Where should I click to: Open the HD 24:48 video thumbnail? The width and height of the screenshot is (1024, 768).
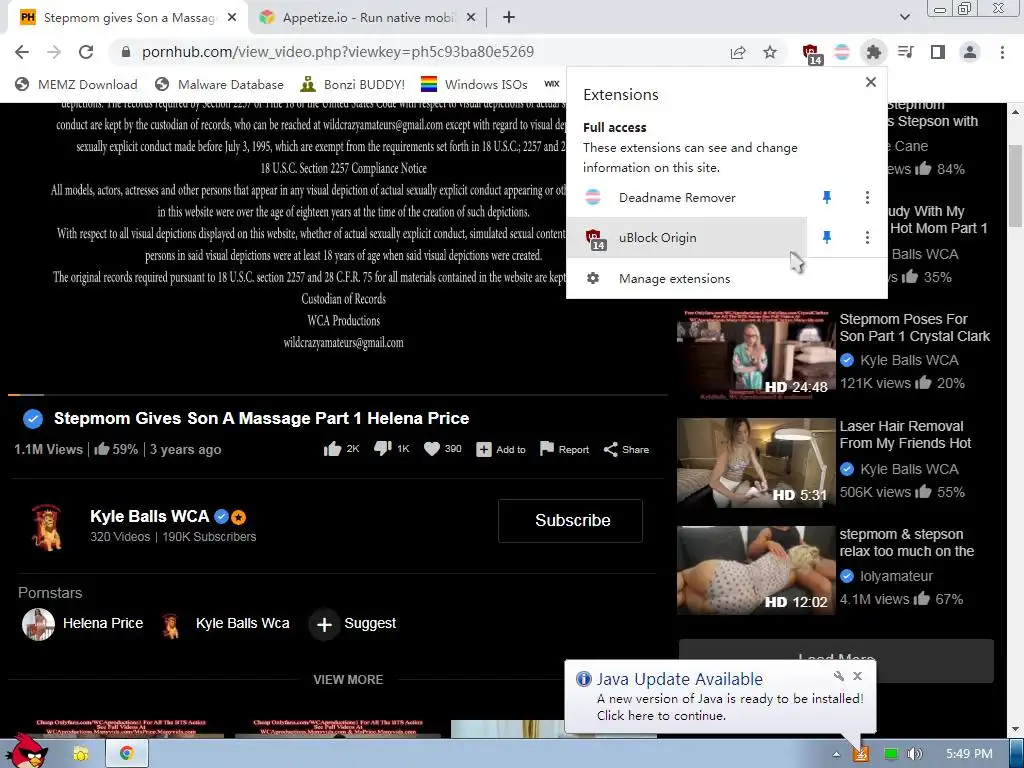coord(756,355)
